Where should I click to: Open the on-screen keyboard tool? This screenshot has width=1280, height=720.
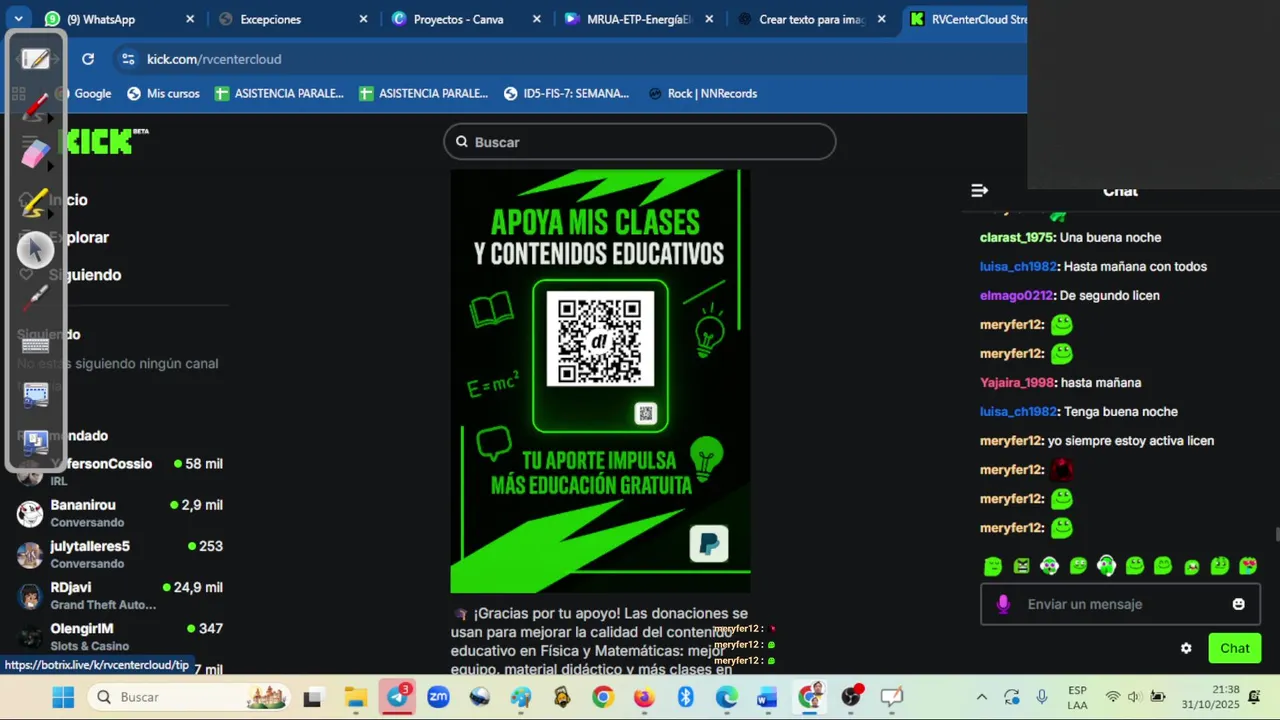coord(35,346)
